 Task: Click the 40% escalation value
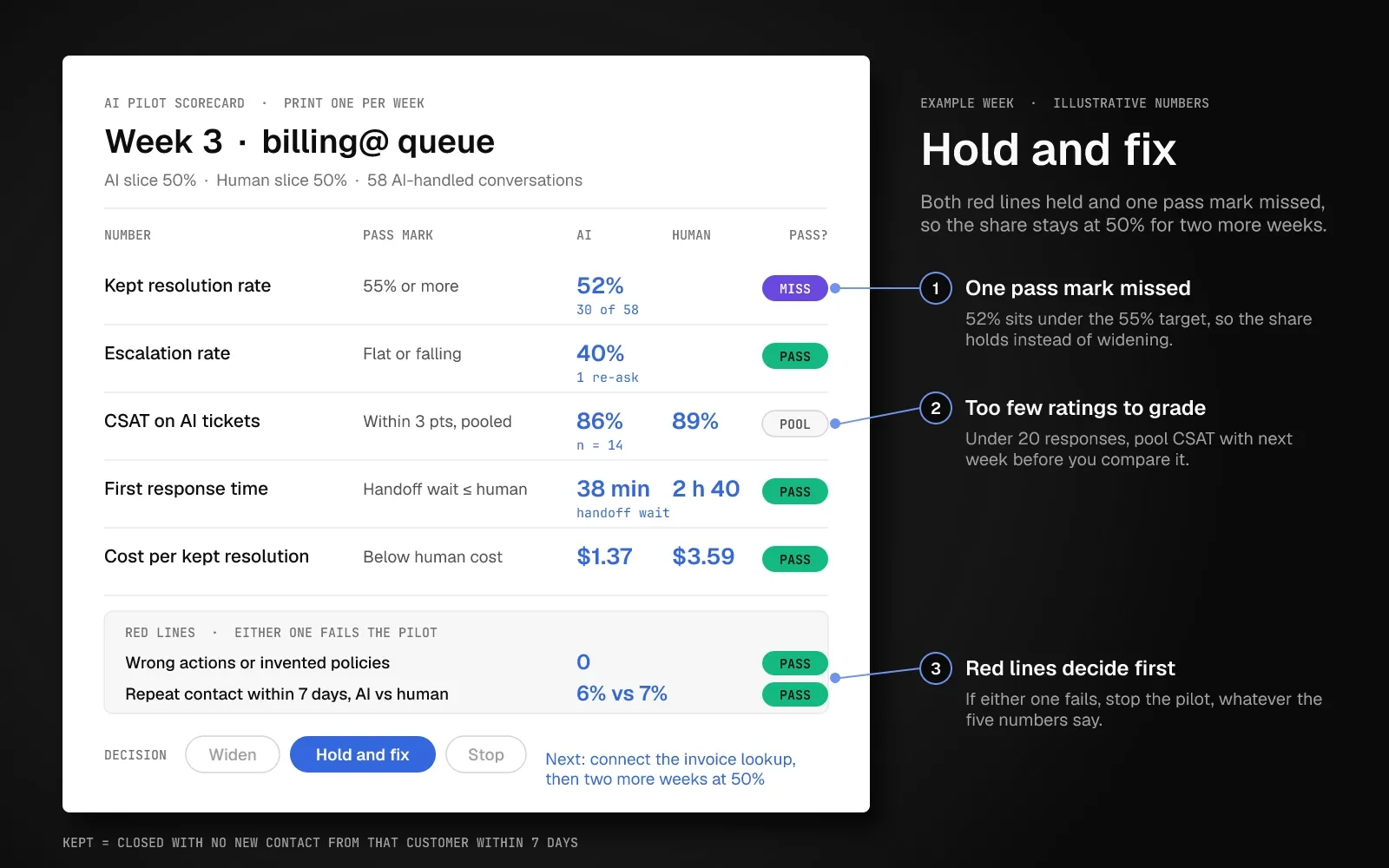(600, 353)
